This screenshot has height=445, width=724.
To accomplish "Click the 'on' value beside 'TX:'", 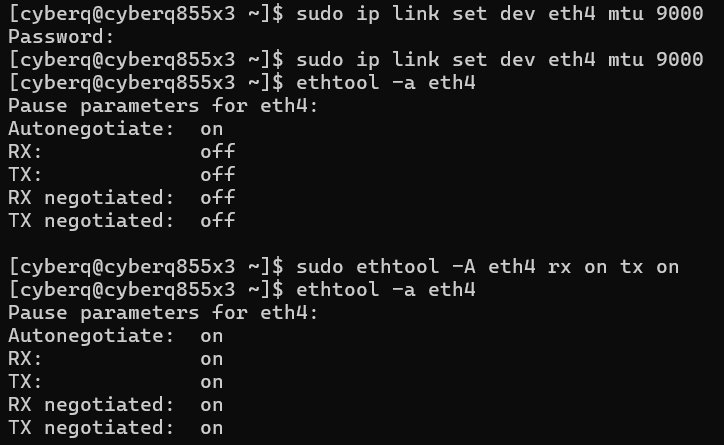I will pyautogui.click(x=211, y=382).
